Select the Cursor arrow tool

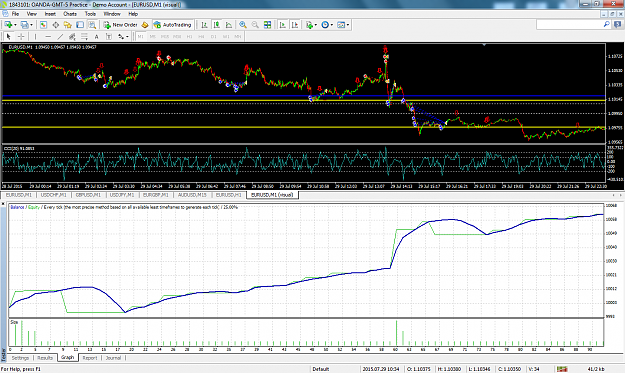(x=9, y=37)
